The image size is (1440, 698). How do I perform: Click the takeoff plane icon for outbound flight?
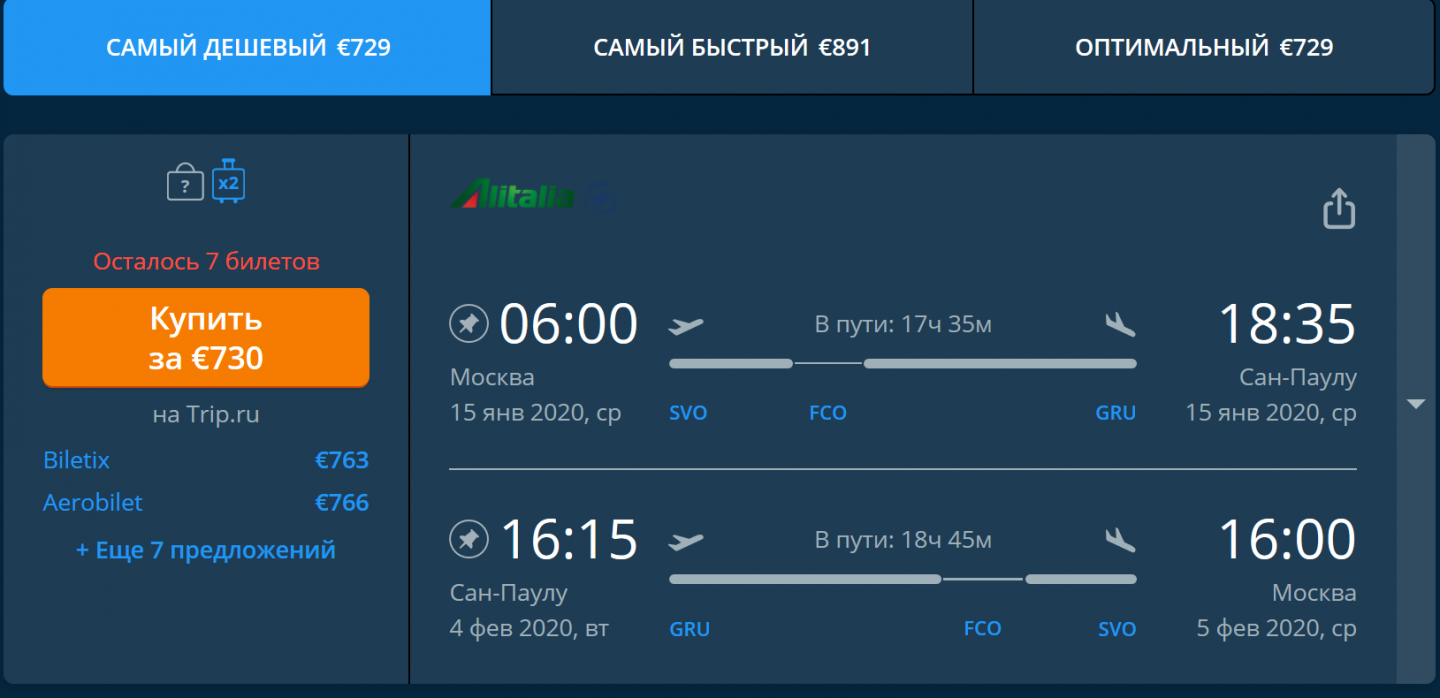pyautogui.click(x=686, y=325)
